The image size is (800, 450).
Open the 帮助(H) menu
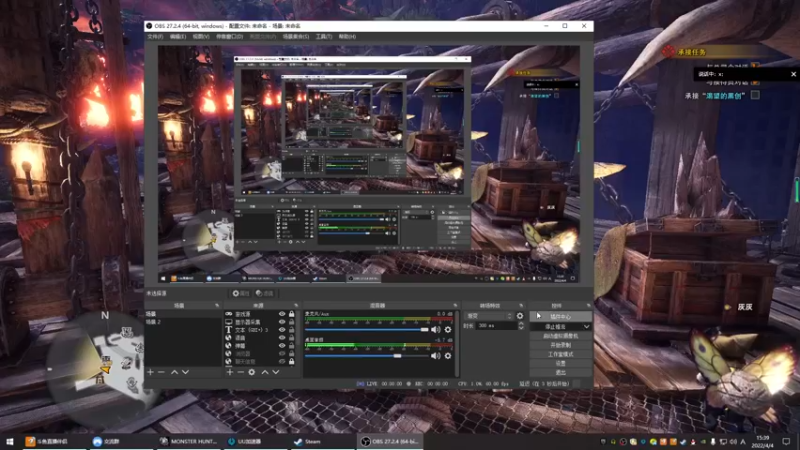(347, 37)
